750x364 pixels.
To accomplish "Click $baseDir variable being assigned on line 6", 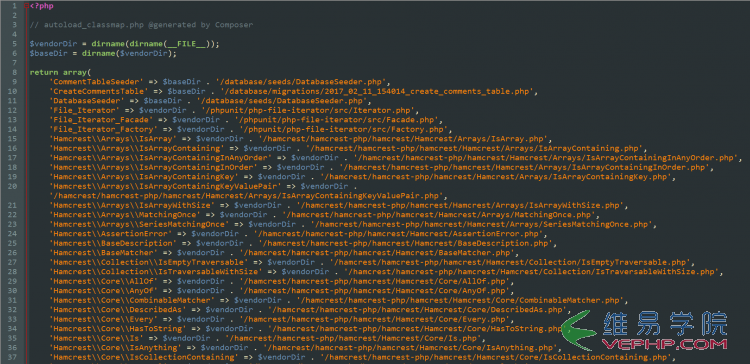I will tap(48, 53).
